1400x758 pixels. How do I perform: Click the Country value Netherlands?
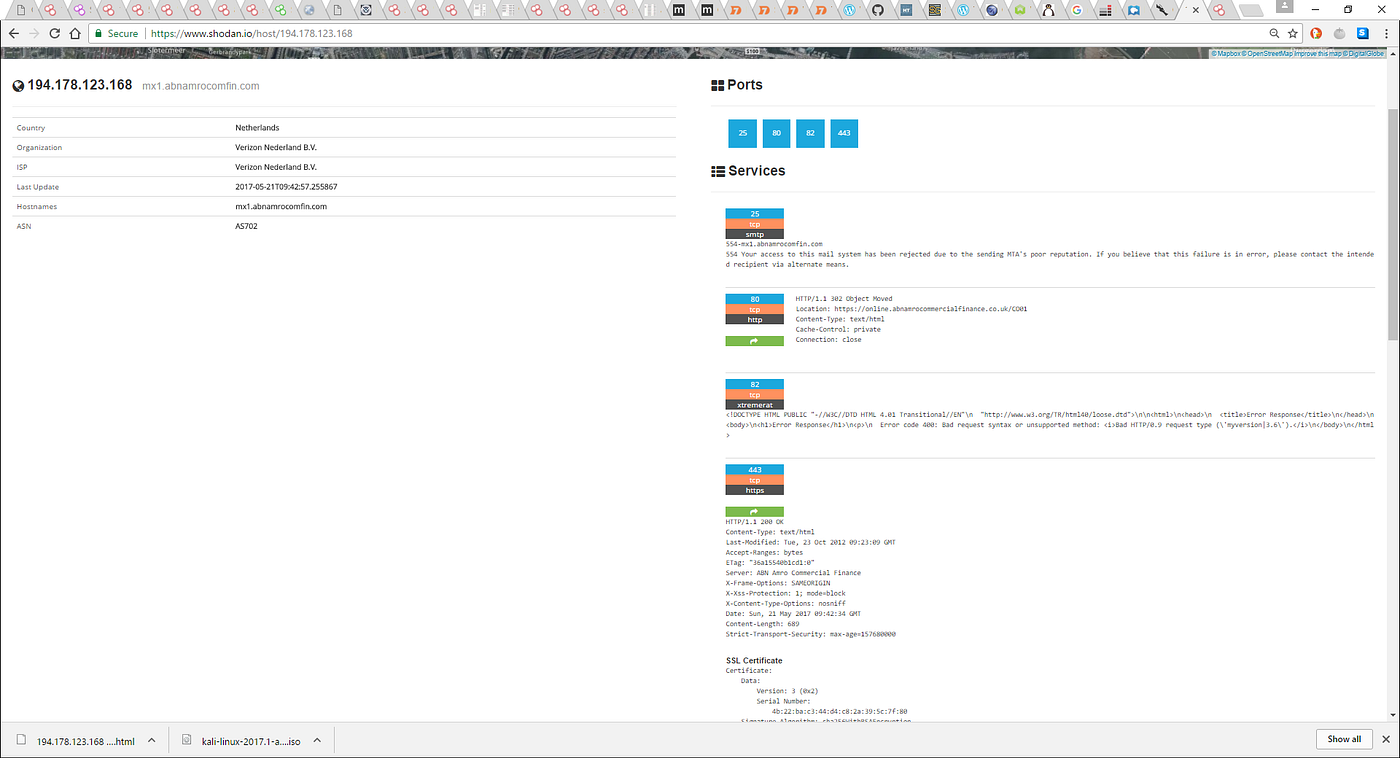(x=257, y=128)
